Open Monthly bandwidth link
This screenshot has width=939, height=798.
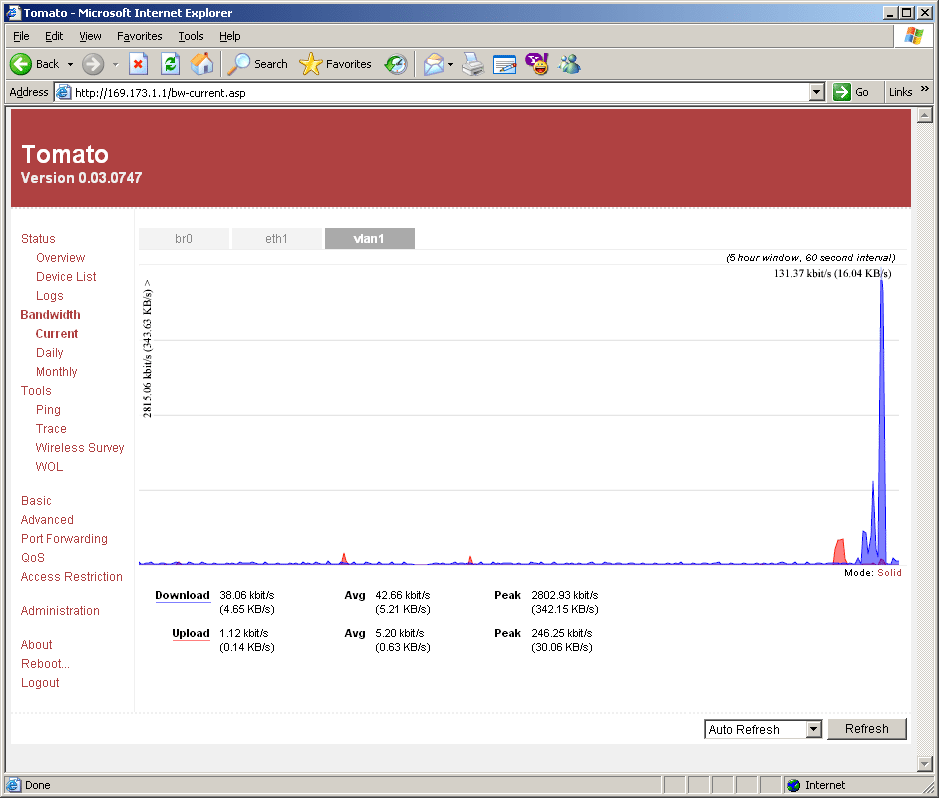click(x=57, y=372)
